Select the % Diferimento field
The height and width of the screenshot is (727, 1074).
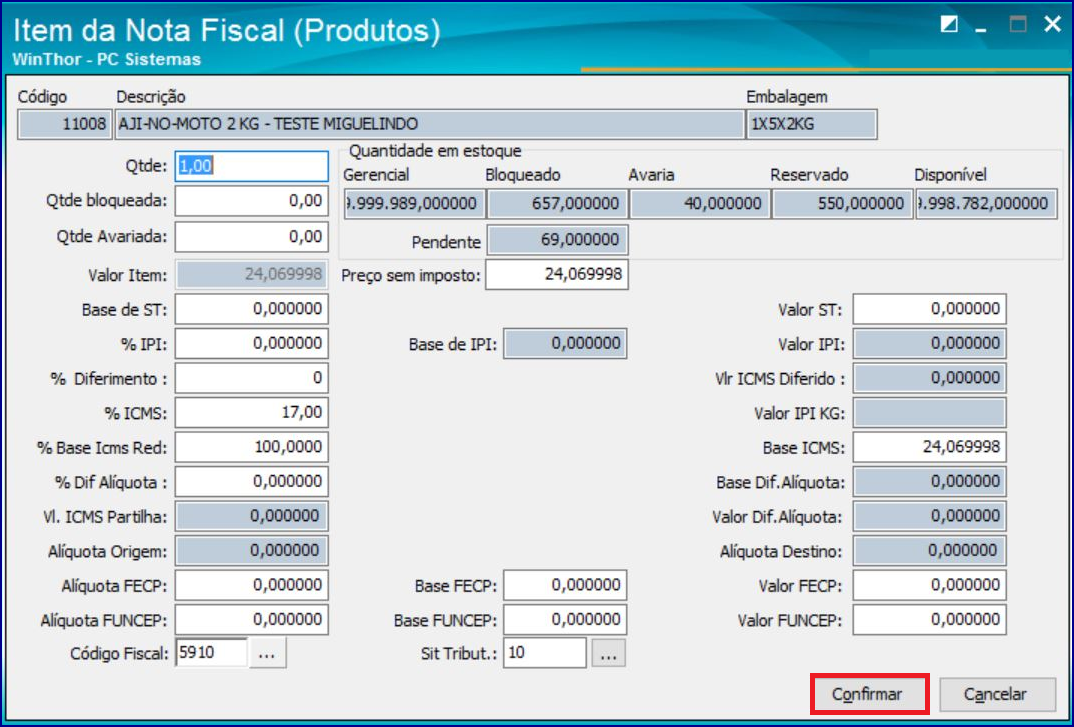(x=251, y=378)
